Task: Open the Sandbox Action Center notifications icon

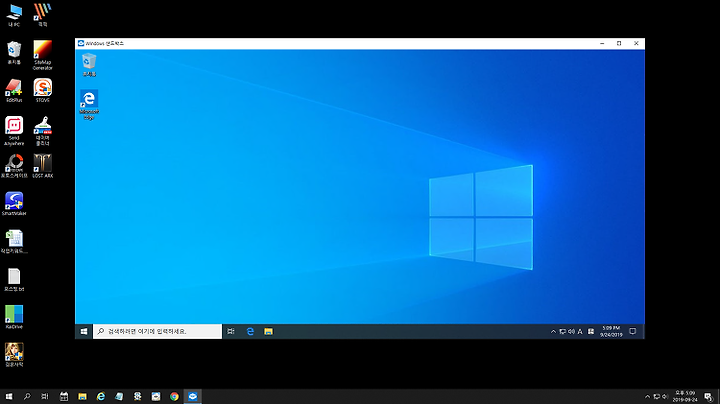Action: (x=633, y=331)
